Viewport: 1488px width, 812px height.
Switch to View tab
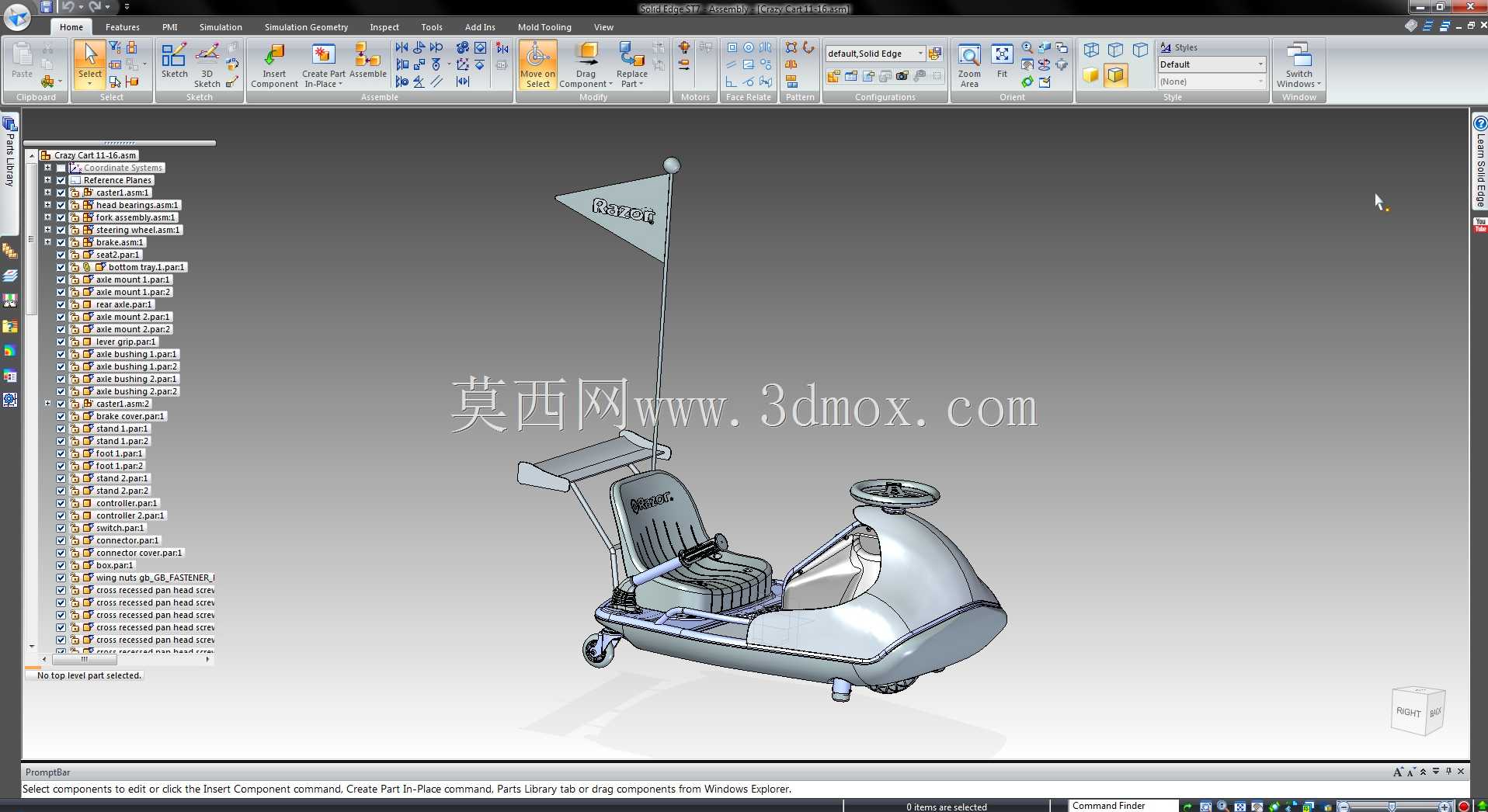(x=603, y=27)
